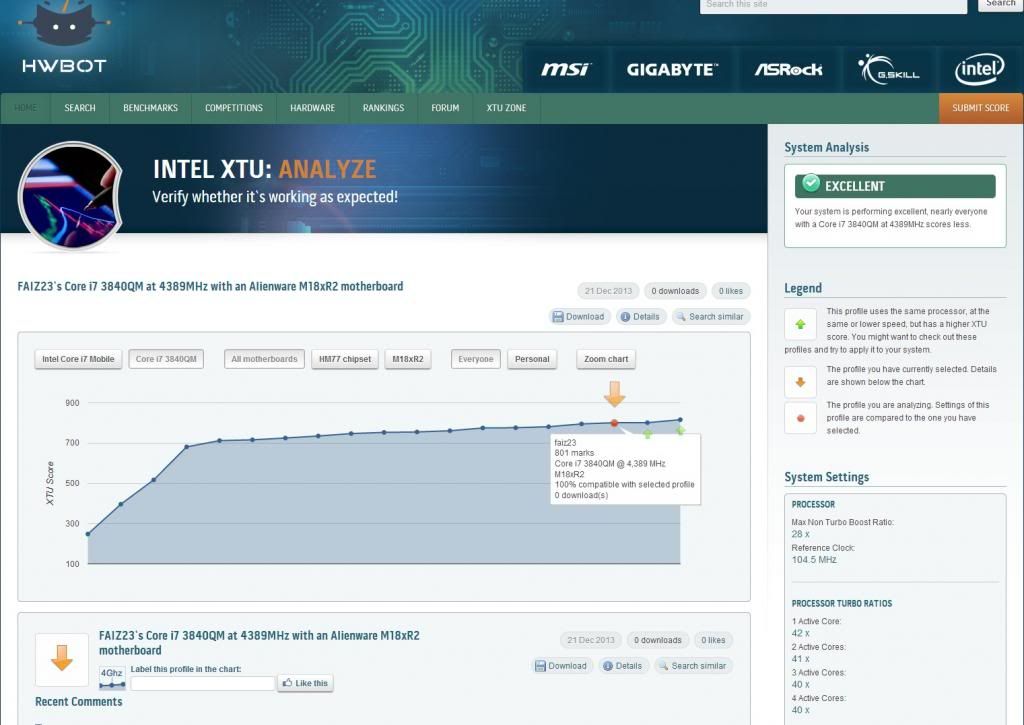This screenshot has height=725, width=1024.
Task: Open the FAIZ23 profile title link beside the orange arrow
Action: click(x=259, y=643)
